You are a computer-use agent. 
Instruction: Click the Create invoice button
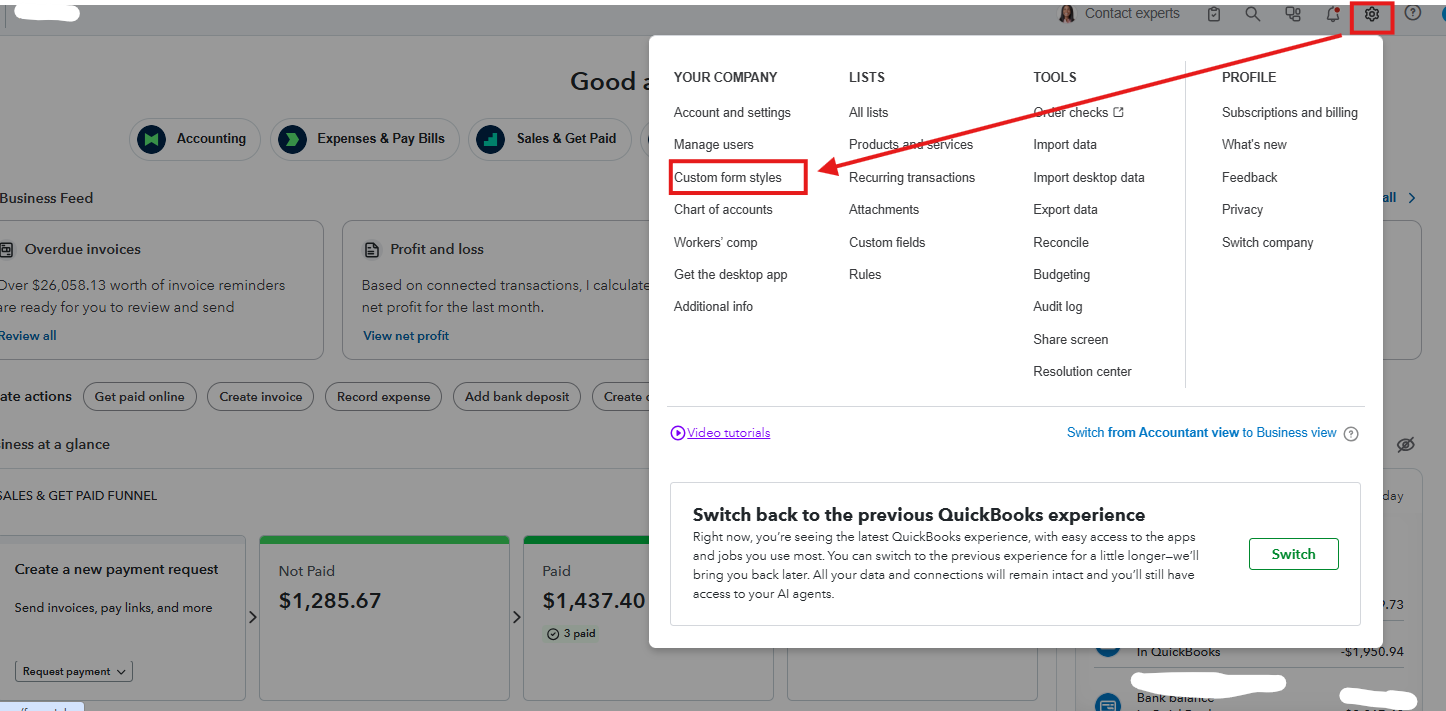261,397
